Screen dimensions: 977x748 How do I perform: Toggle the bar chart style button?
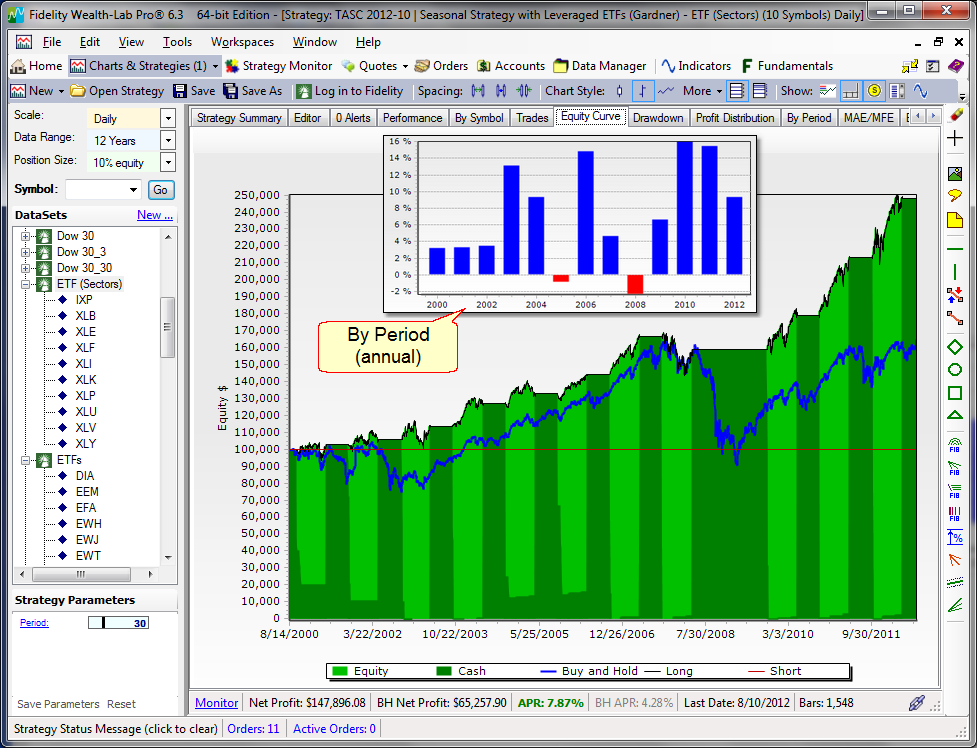coord(643,91)
